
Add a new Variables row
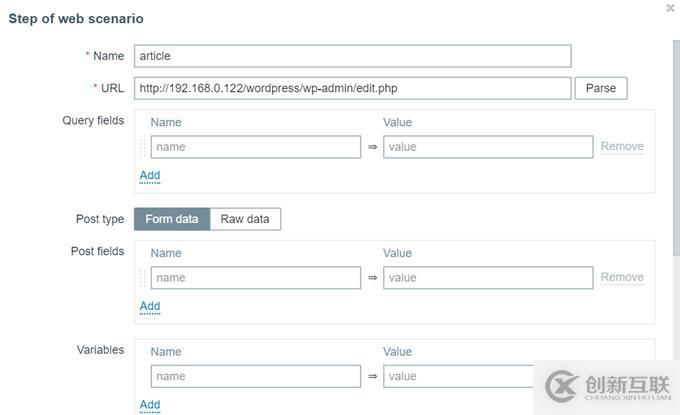pyautogui.click(x=150, y=405)
